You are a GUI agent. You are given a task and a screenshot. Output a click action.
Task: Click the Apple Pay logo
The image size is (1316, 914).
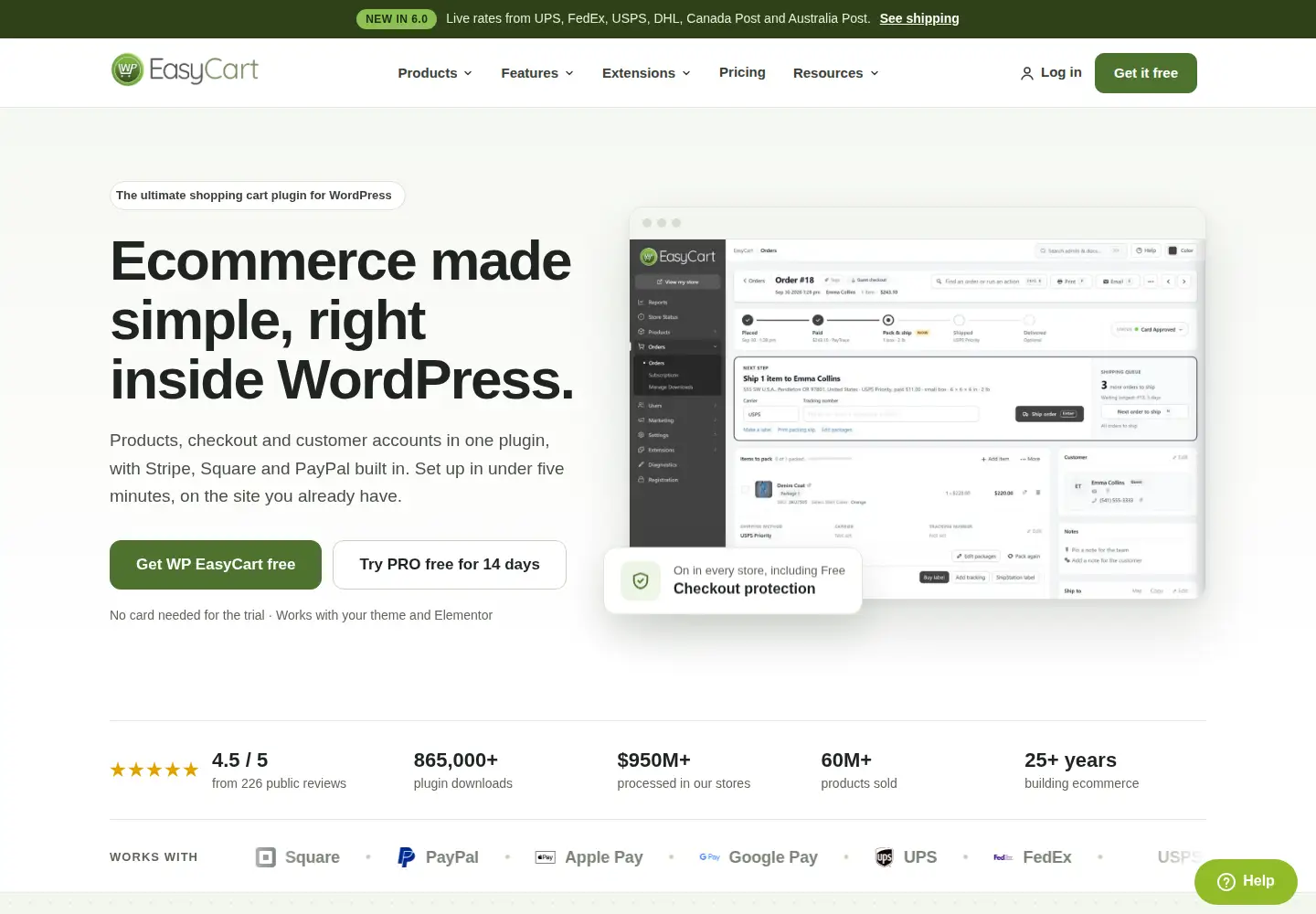(546, 857)
